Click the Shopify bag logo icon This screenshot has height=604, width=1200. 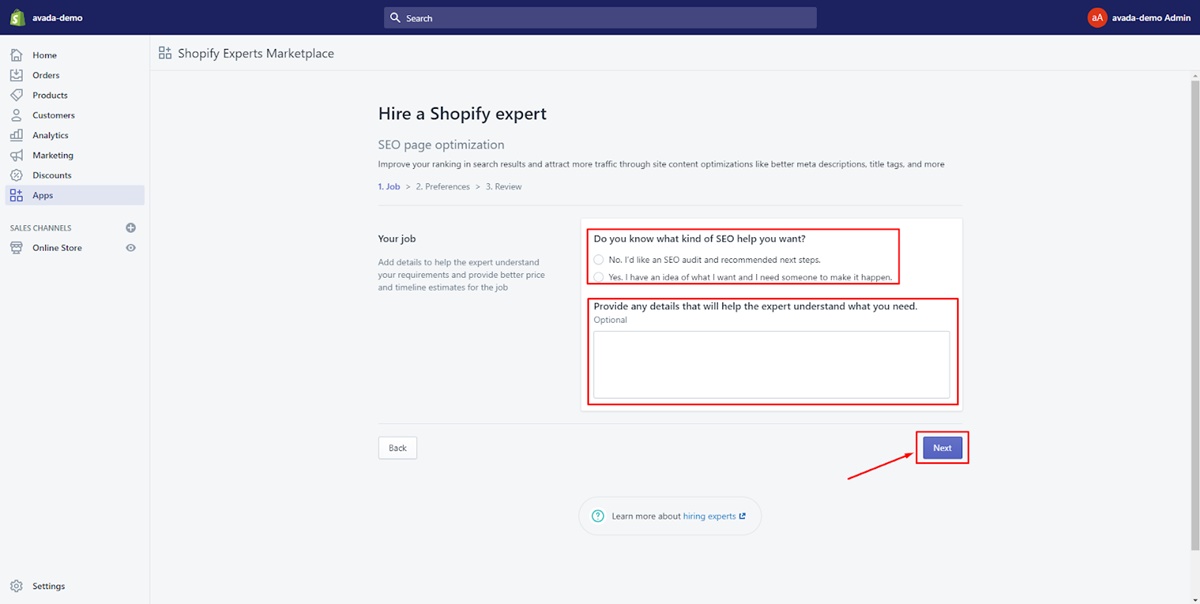[x=17, y=17]
